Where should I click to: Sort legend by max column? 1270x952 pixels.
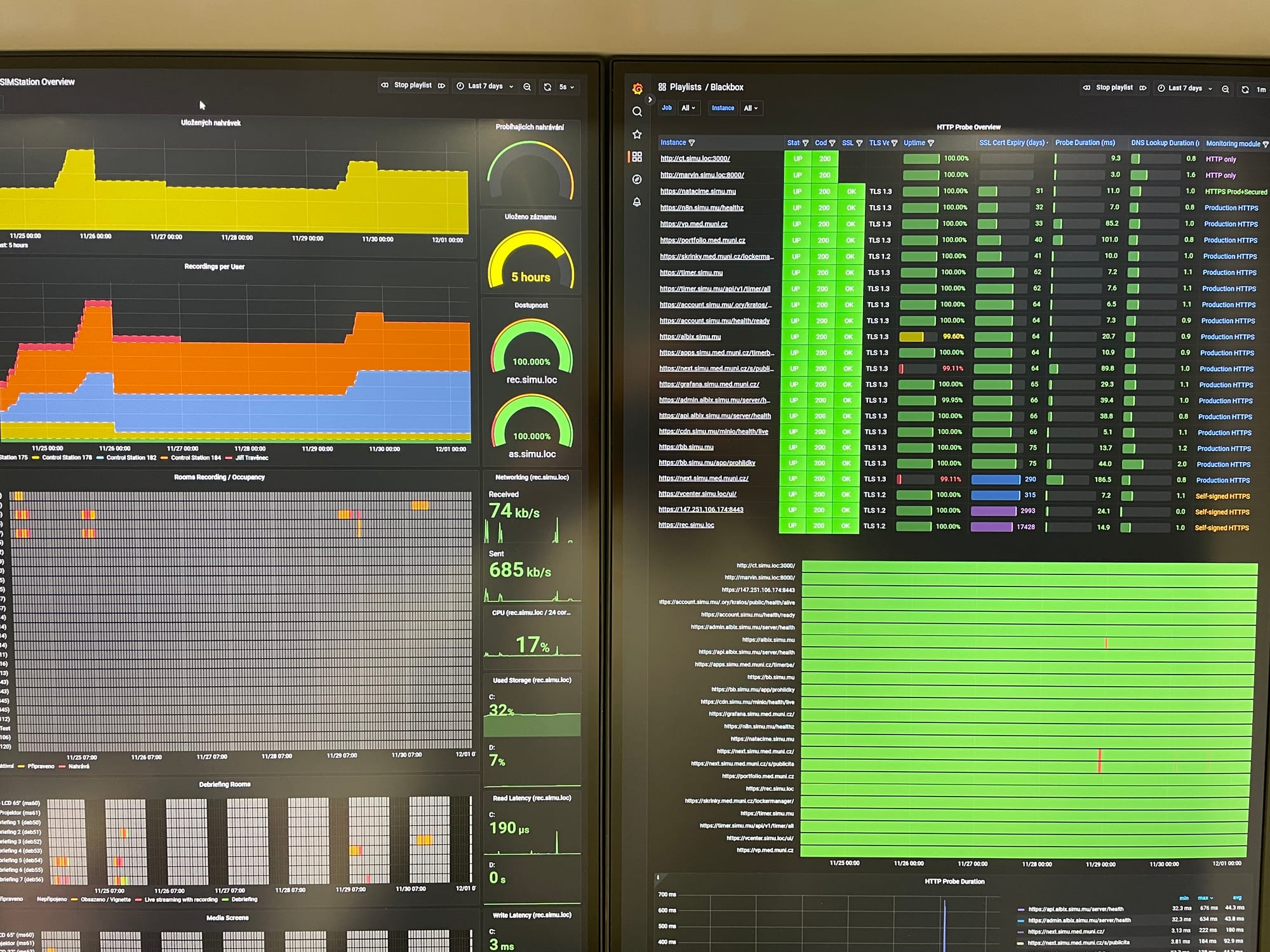coord(1204,898)
